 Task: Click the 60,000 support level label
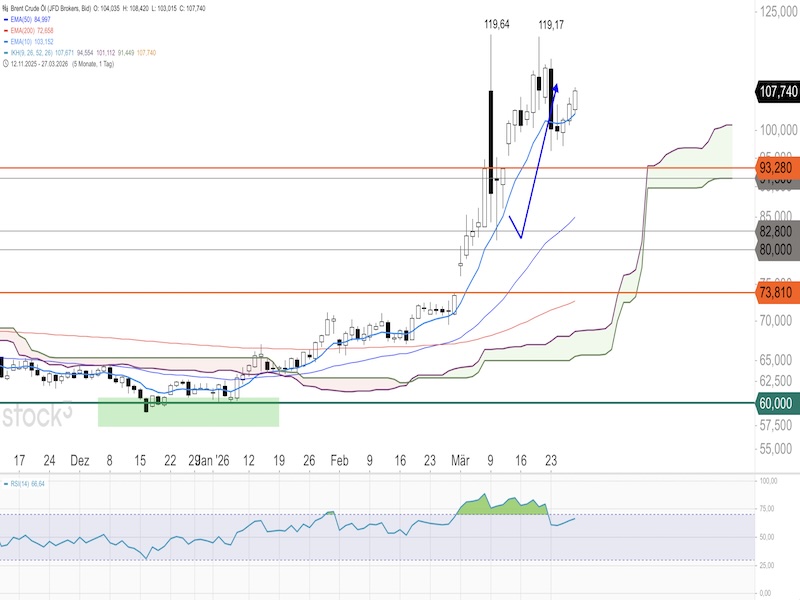[x=777, y=402]
